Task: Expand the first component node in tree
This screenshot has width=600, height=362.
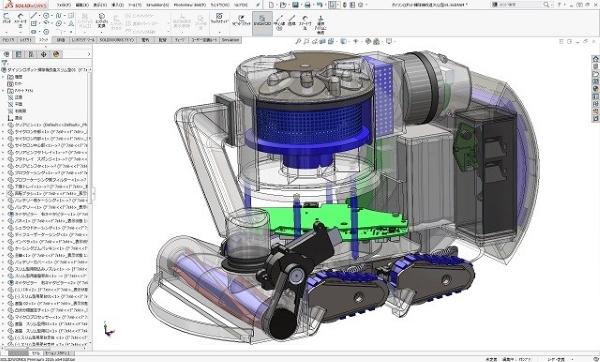Action: click(x=3, y=125)
